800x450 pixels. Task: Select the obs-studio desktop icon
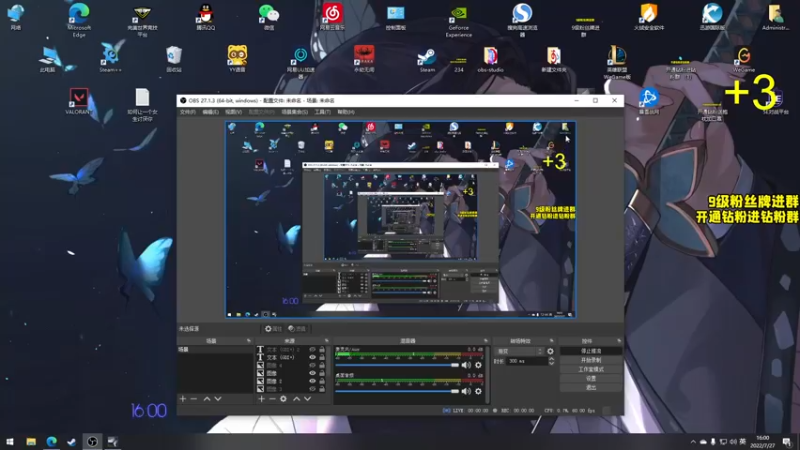490,60
